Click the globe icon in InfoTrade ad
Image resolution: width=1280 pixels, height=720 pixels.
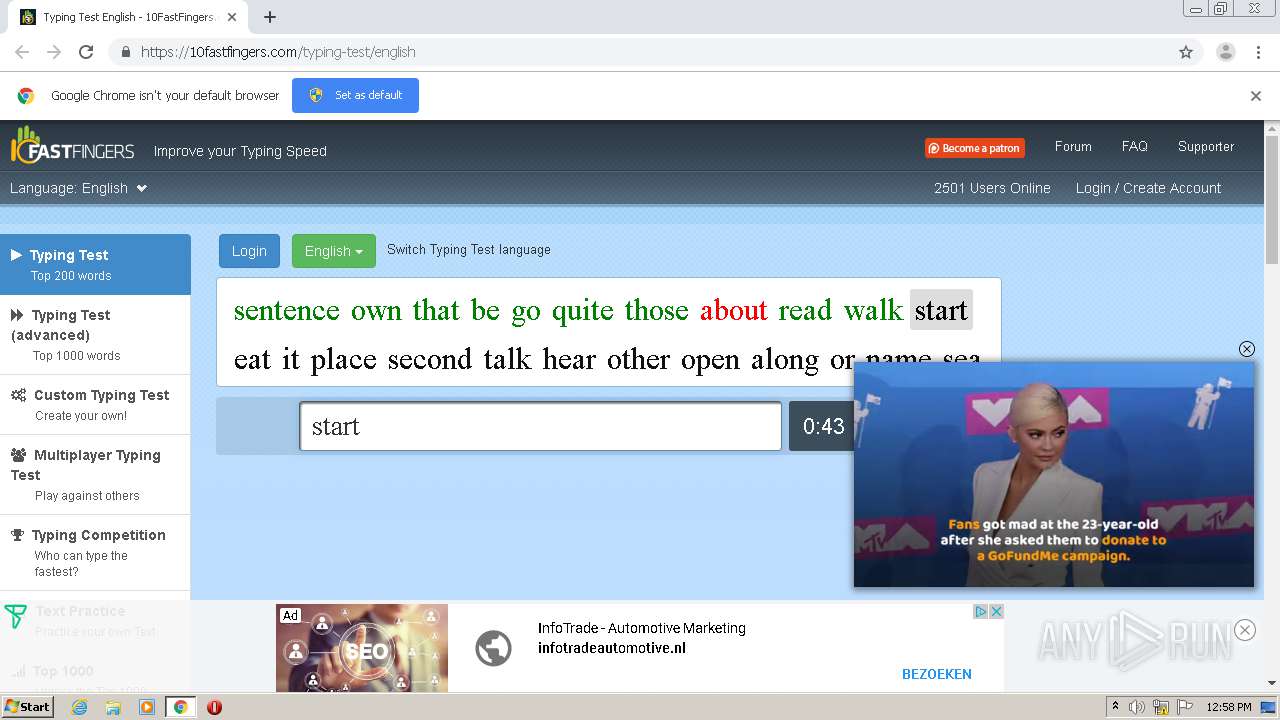pos(493,648)
